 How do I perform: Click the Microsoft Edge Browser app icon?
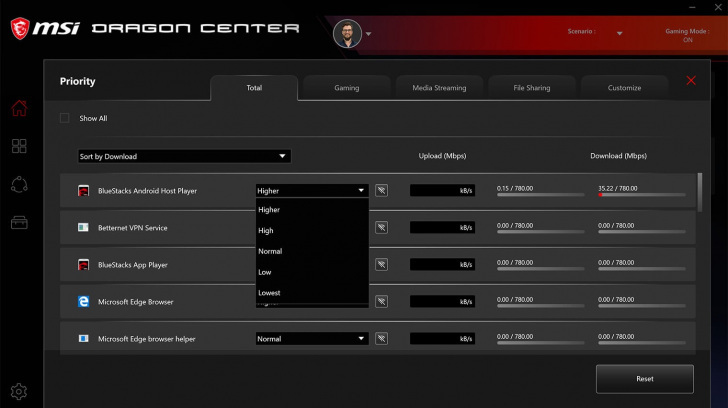pyautogui.click(x=84, y=301)
